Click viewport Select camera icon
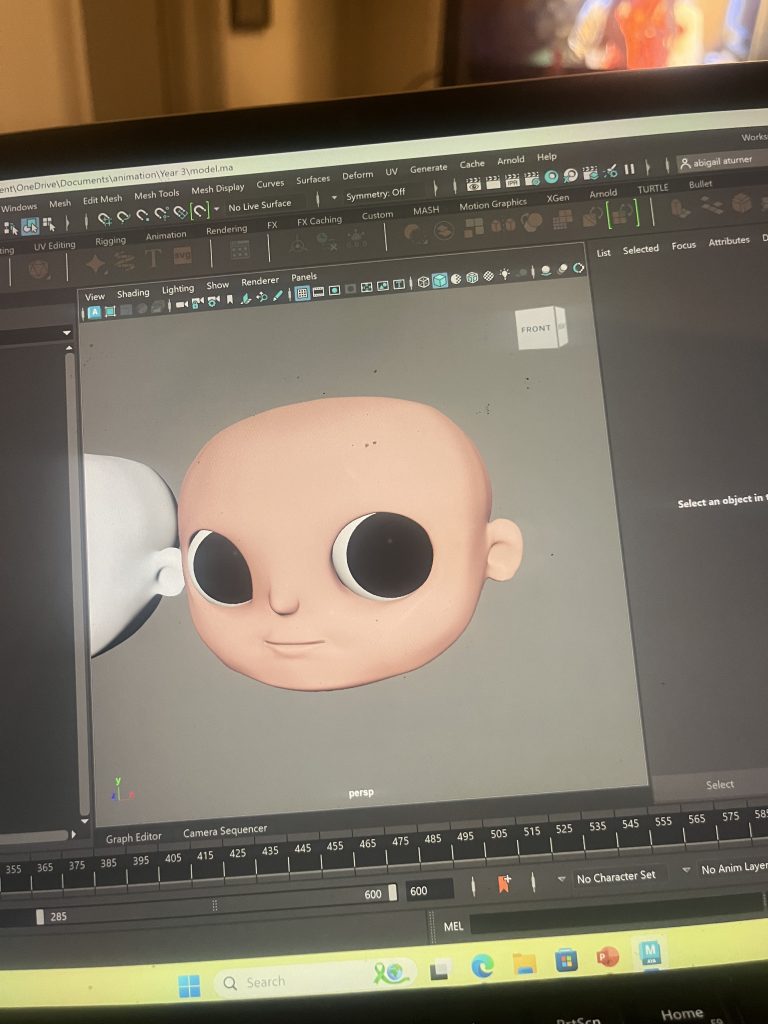This screenshot has height=1024, width=768. (182, 304)
